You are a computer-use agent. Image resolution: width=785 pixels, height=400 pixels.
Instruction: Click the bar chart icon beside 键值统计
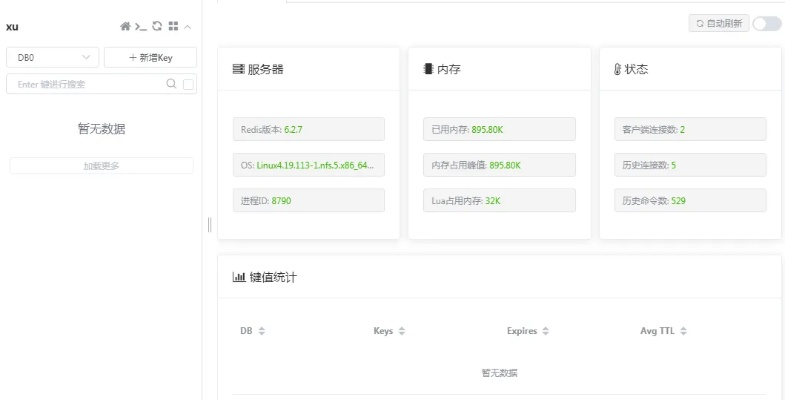pyautogui.click(x=239, y=277)
